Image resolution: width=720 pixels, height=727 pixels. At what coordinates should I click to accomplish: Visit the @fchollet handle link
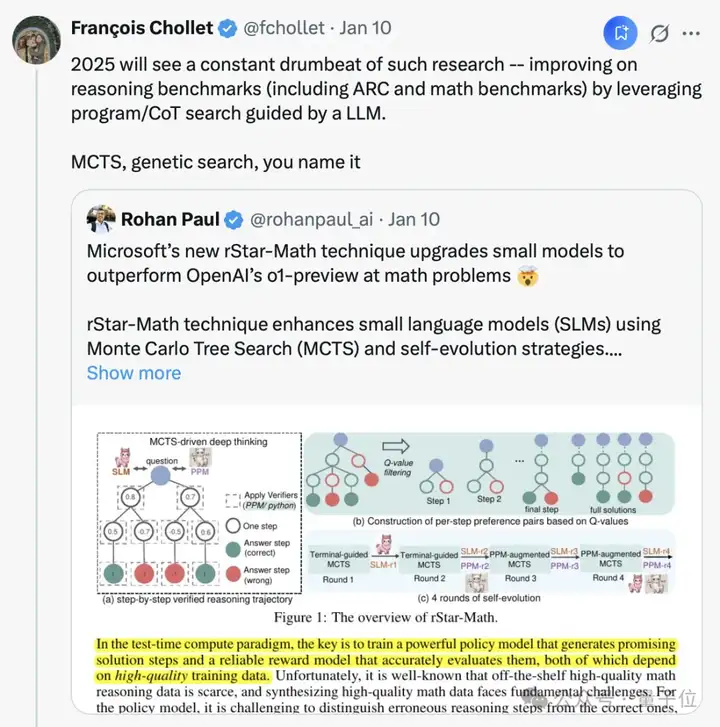click(284, 28)
